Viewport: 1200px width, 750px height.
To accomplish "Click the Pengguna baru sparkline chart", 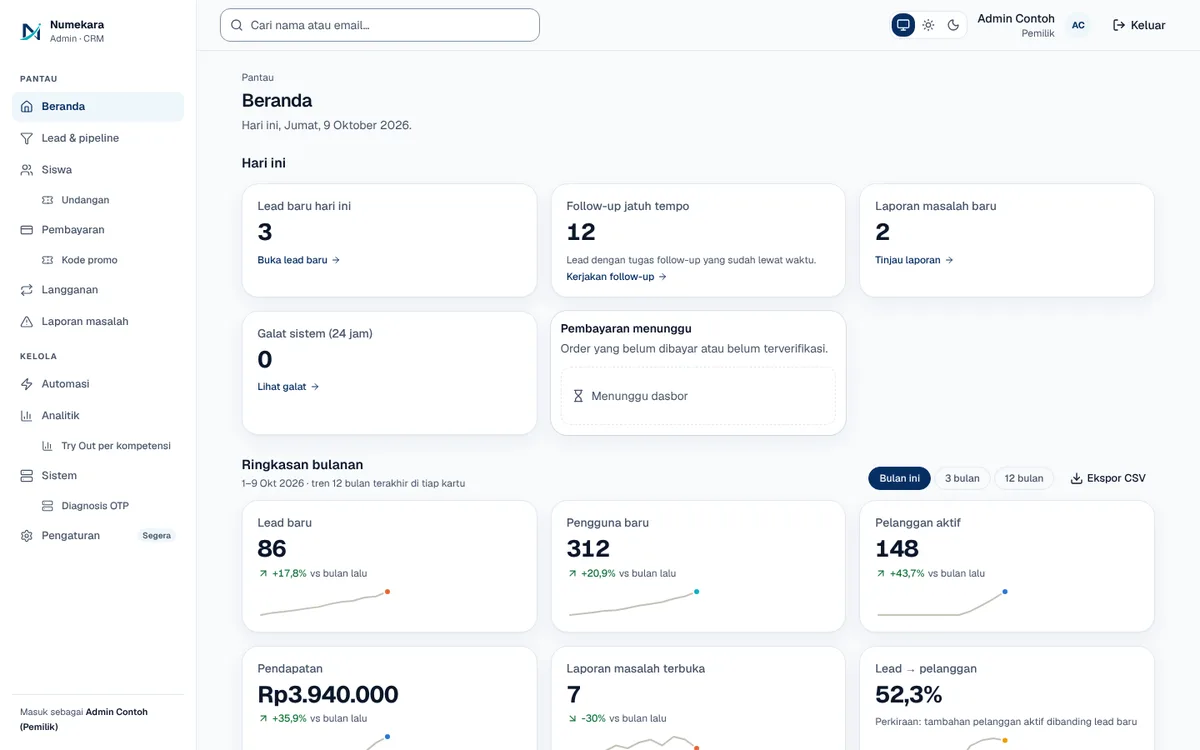I will [x=633, y=603].
